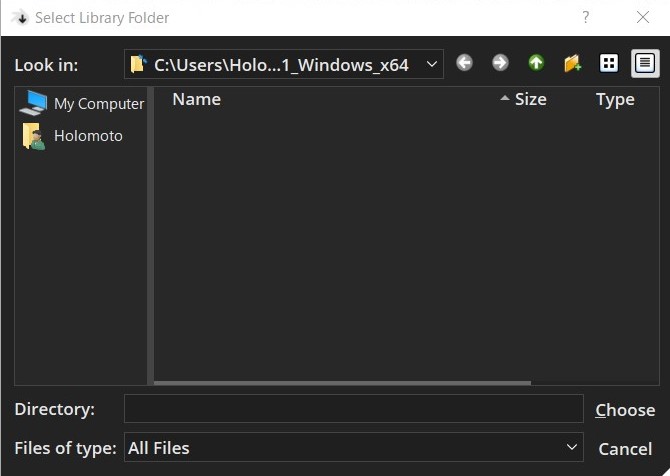Click into the Directory input field
The height and width of the screenshot is (476, 670).
353,408
